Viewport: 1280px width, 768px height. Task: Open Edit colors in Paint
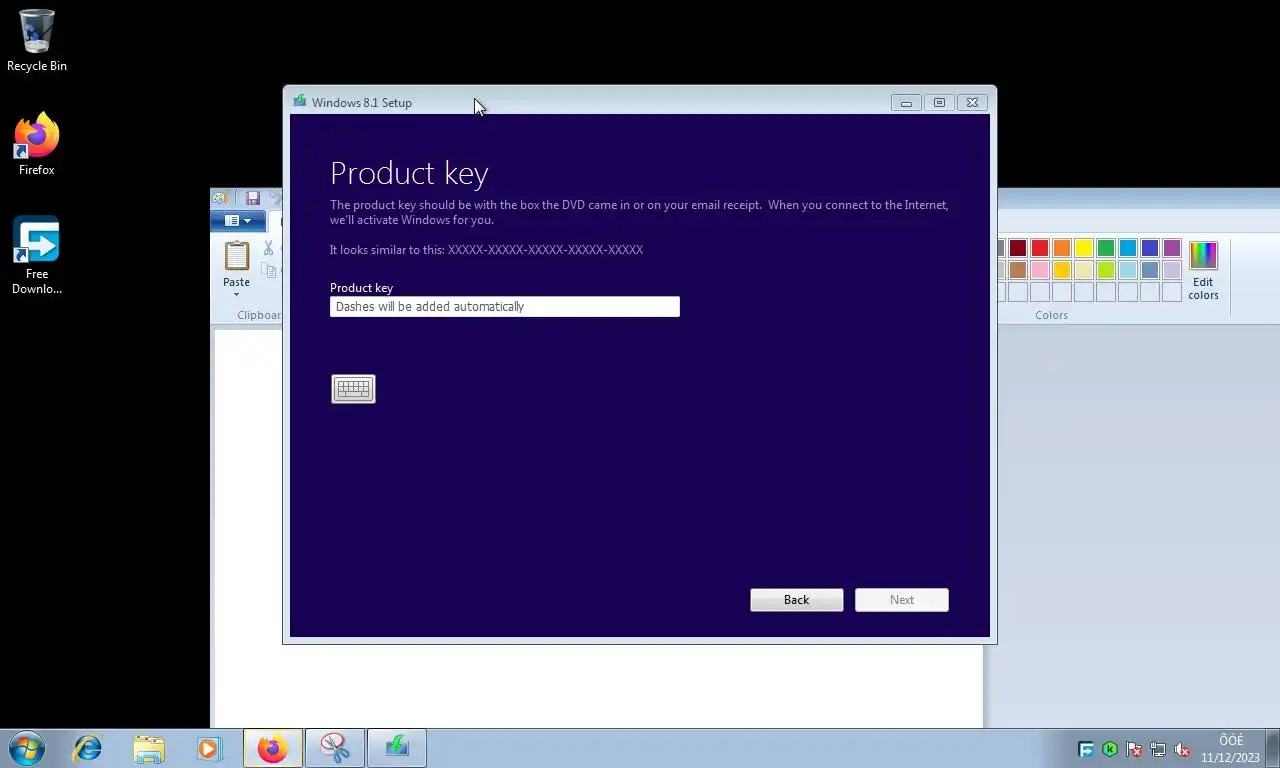click(1203, 271)
